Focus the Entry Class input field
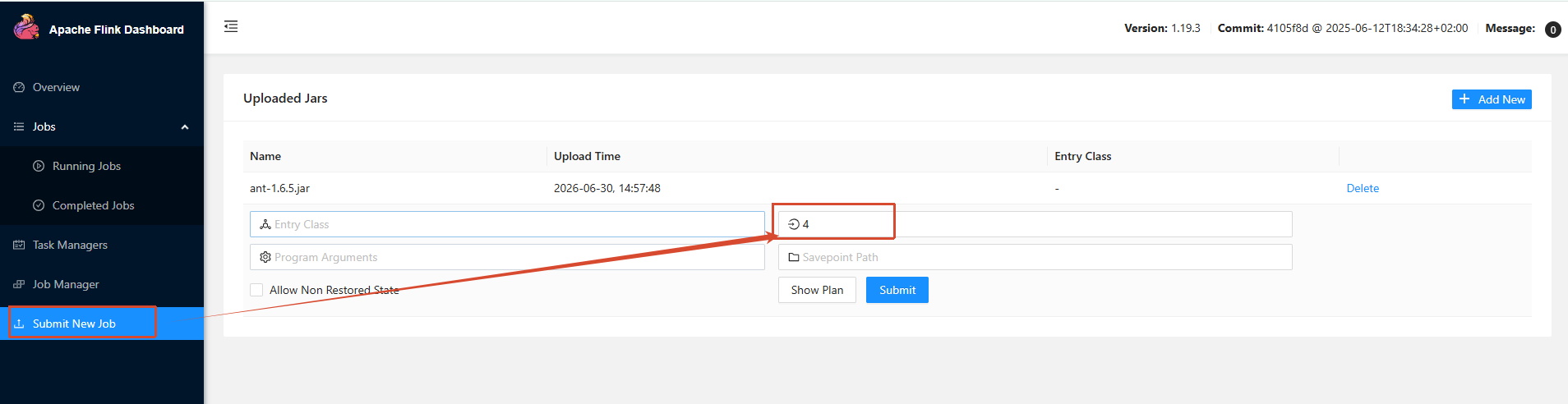The image size is (1568, 404). 507,224
